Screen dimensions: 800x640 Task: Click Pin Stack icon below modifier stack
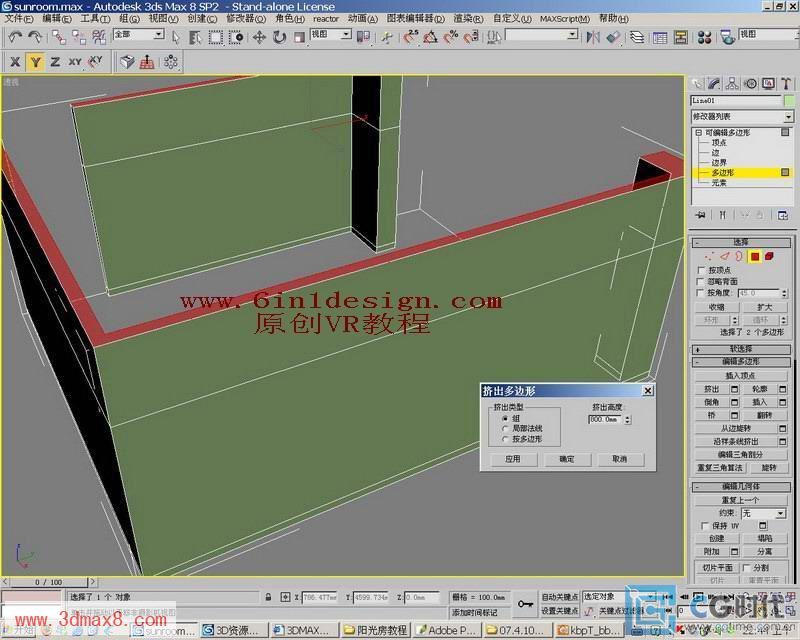coord(701,215)
